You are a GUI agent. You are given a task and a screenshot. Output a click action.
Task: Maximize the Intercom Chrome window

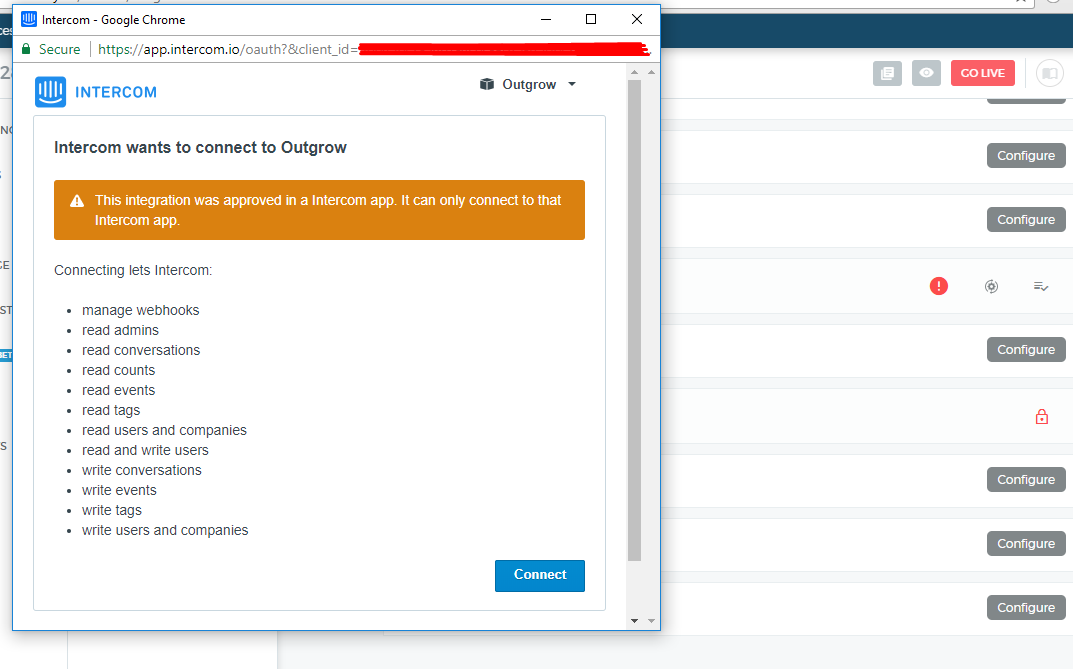(x=591, y=19)
